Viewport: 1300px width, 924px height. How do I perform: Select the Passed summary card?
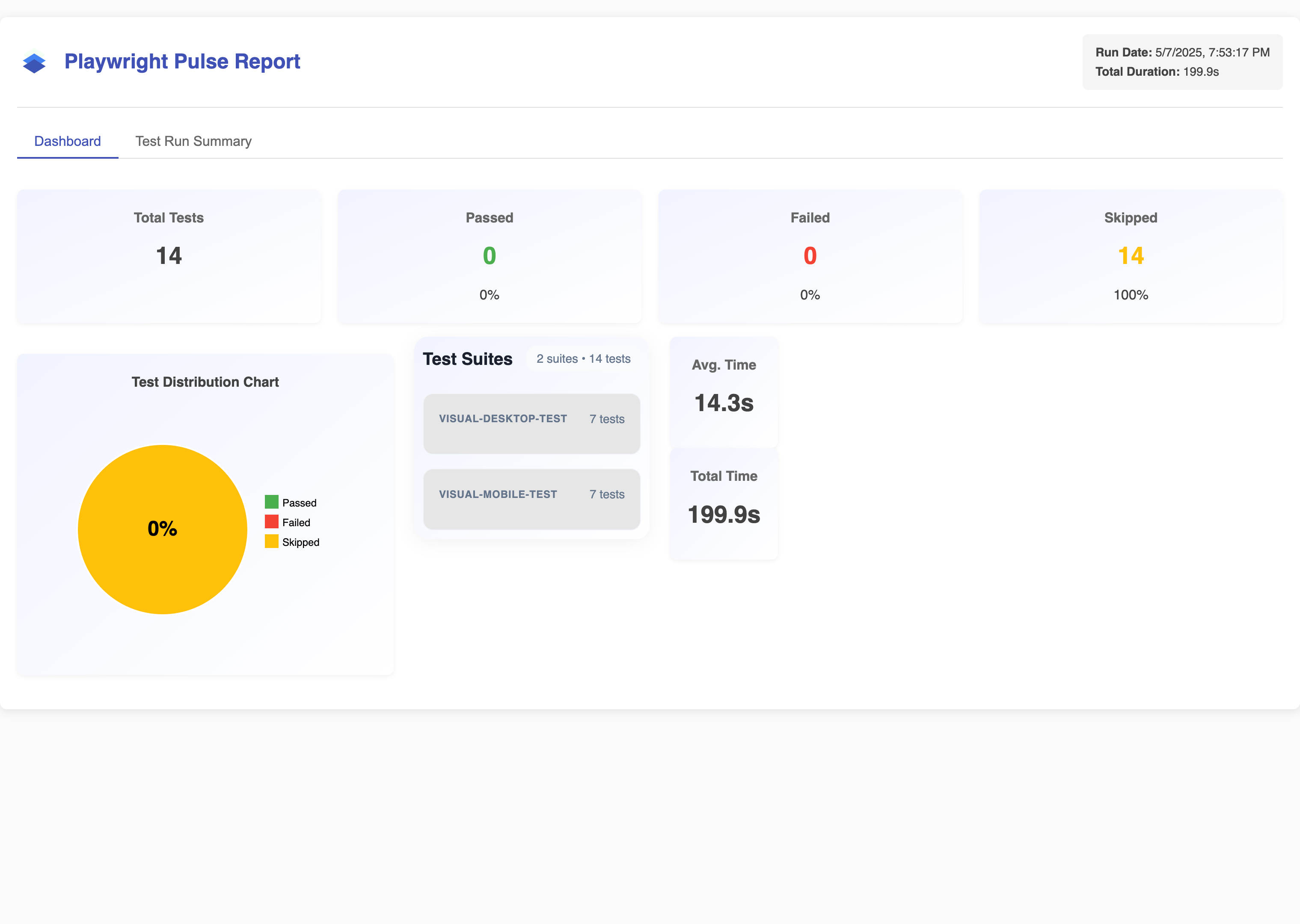point(489,256)
